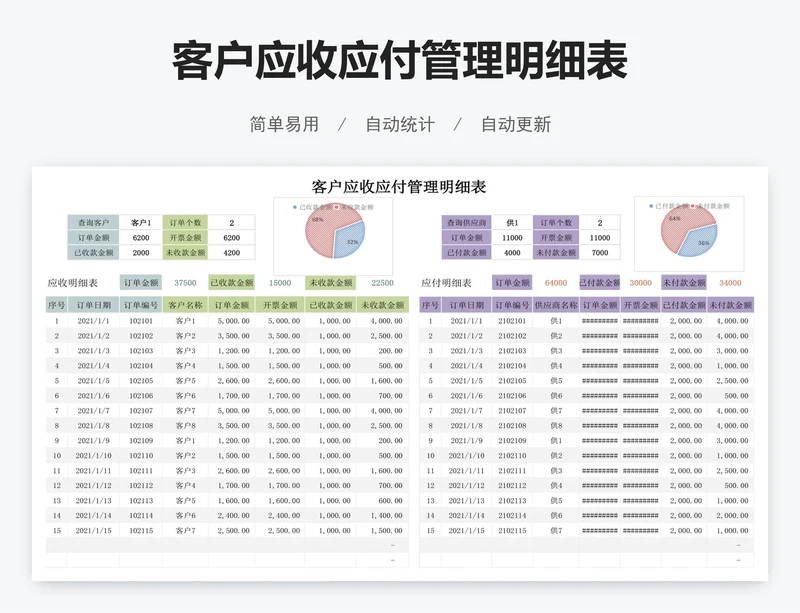
Task: Select the 未收款金额 value 4200 in query summary
Action: point(232,253)
